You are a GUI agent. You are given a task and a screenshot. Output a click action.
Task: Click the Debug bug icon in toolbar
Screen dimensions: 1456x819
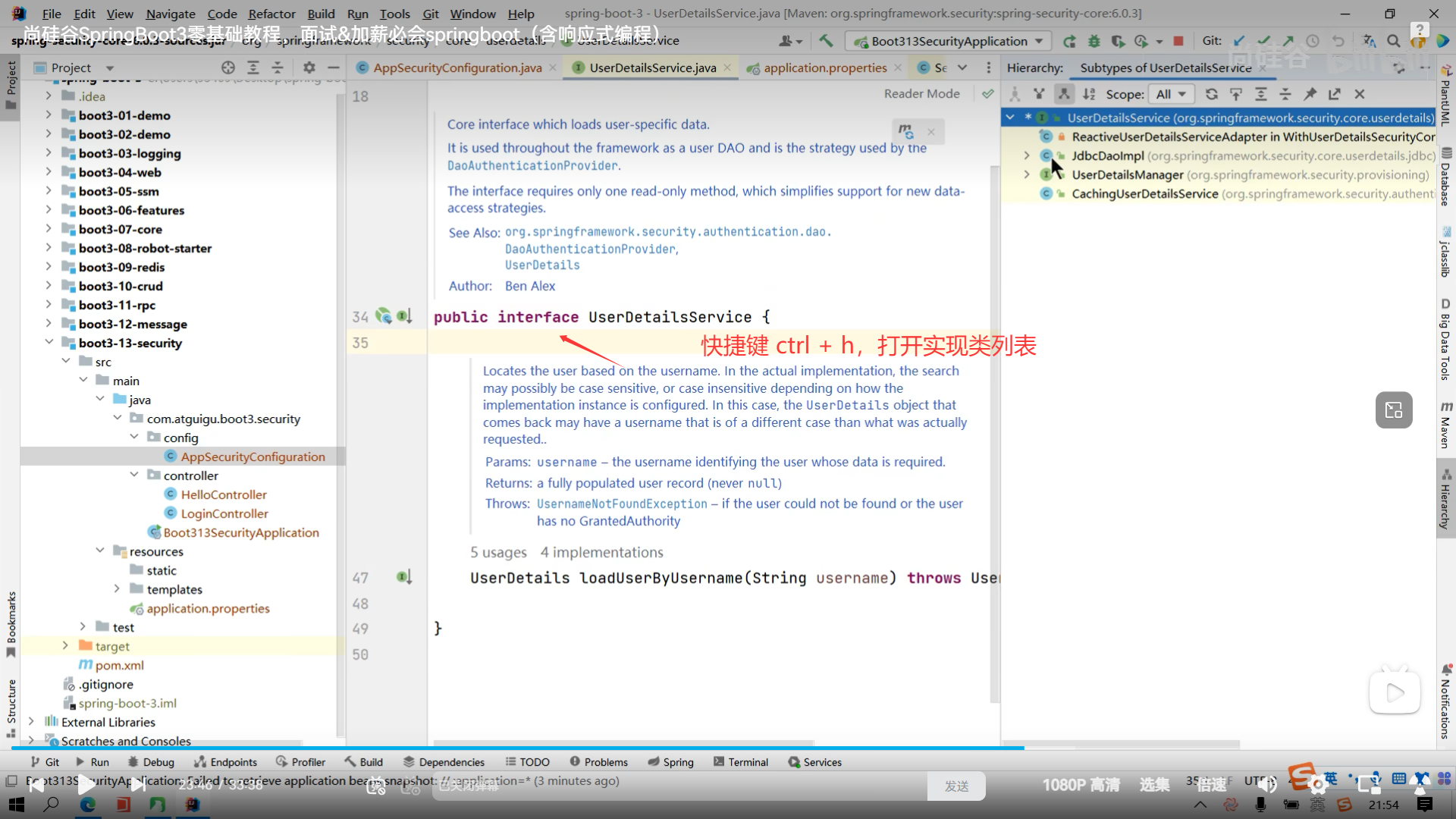click(x=1094, y=41)
